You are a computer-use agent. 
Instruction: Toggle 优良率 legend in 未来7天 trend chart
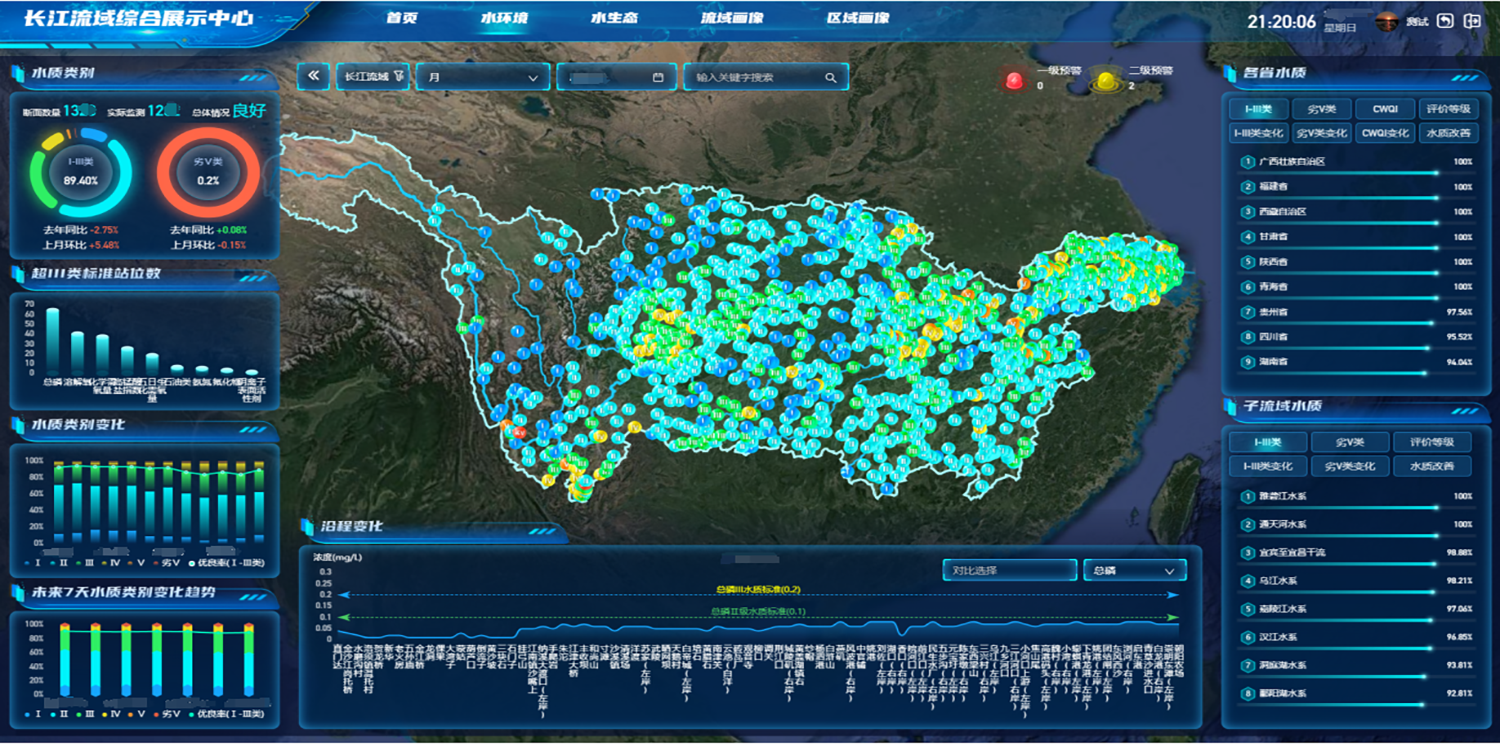click(228, 714)
